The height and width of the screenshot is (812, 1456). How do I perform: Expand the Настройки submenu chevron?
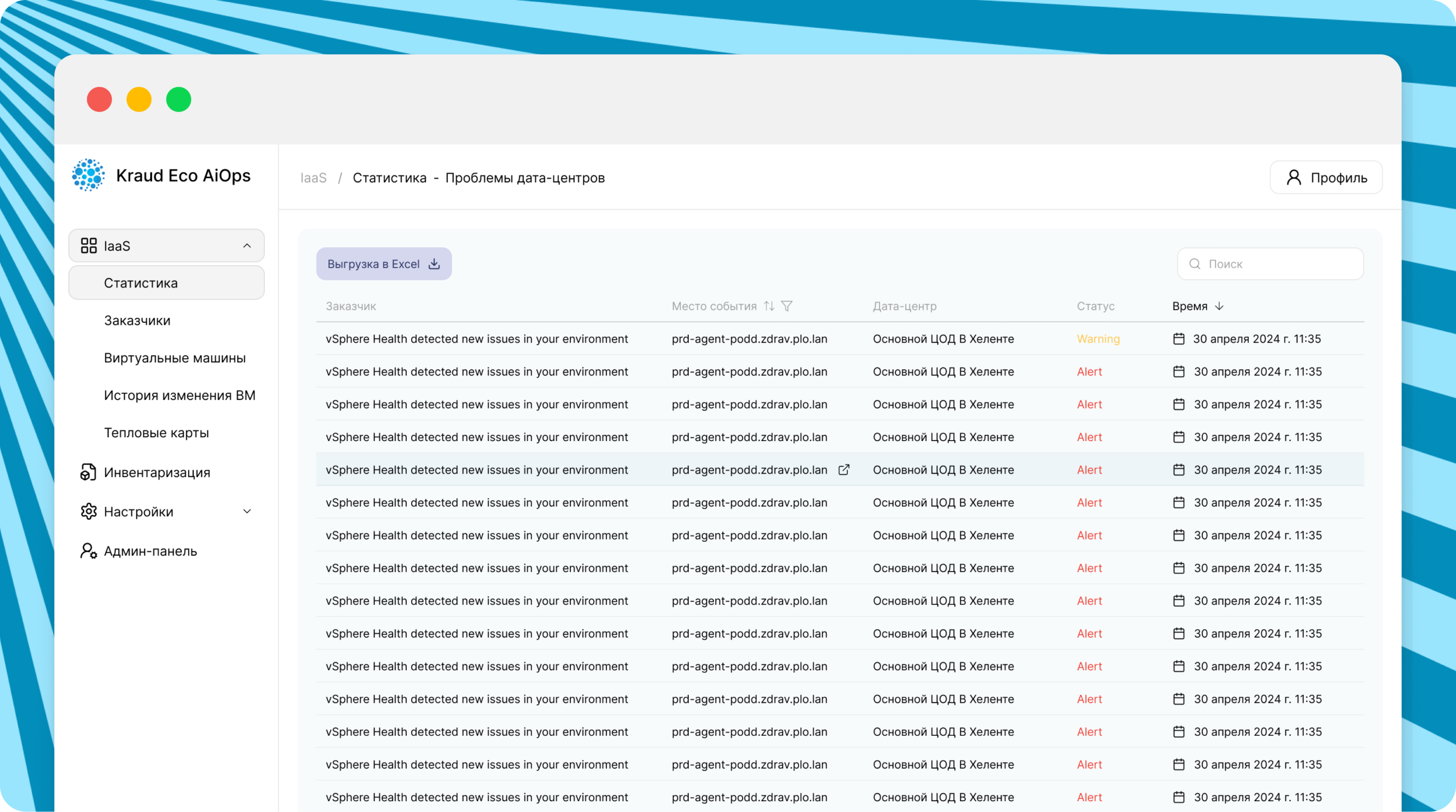click(x=247, y=511)
